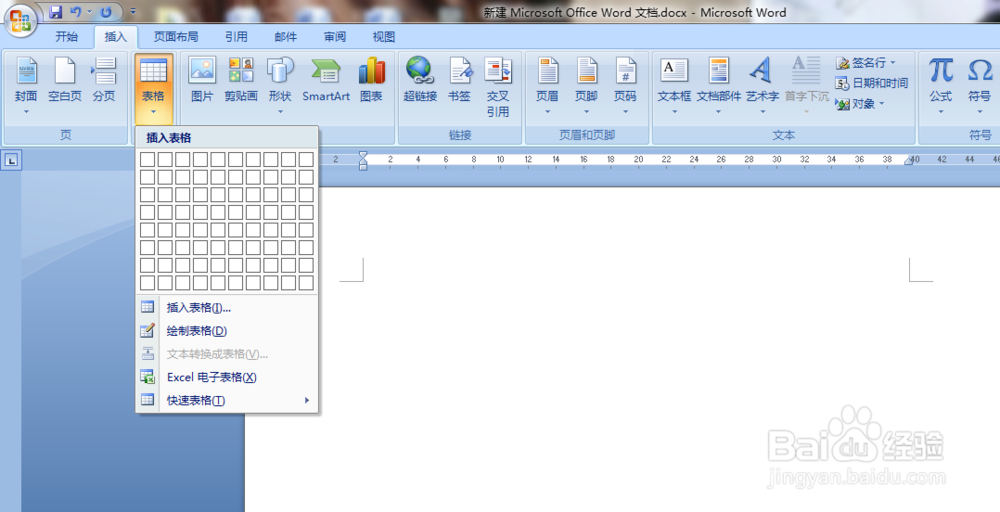Open the 页码 page number dropdown
1000x512 pixels.
click(x=625, y=86)
